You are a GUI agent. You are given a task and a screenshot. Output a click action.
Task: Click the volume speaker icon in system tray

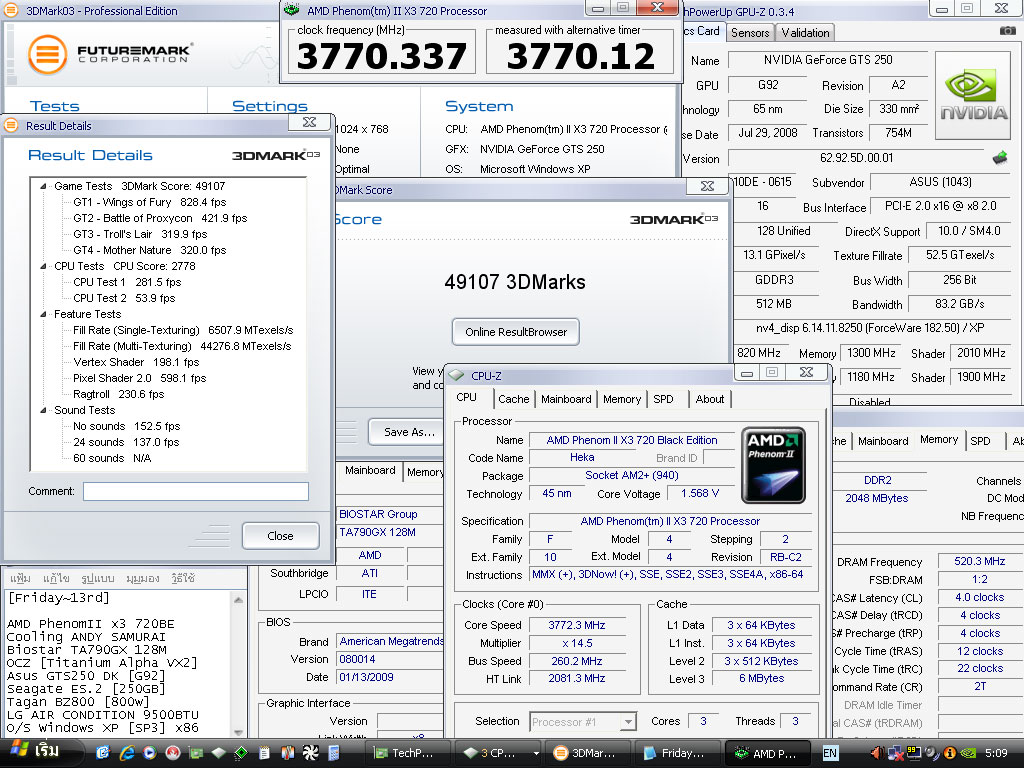tap(877, 753)
